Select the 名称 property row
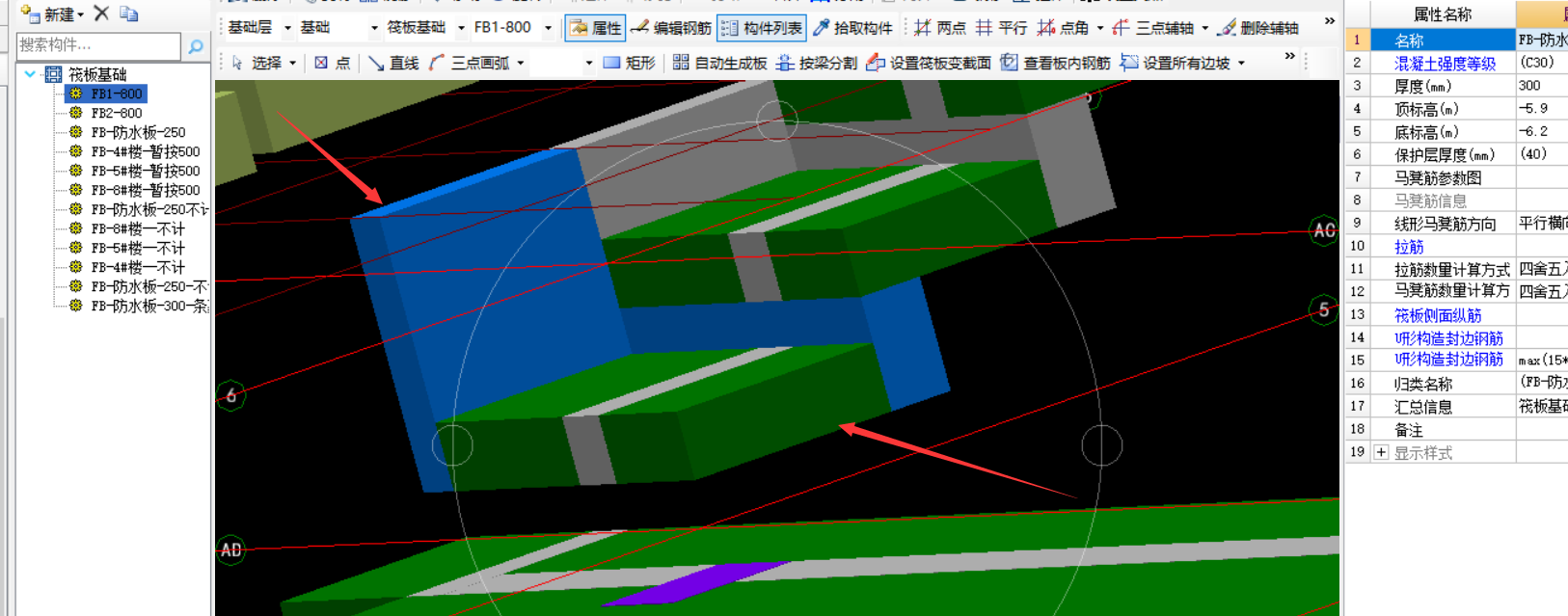The width and height of the screenshot is (1568, 616). 1443,40
